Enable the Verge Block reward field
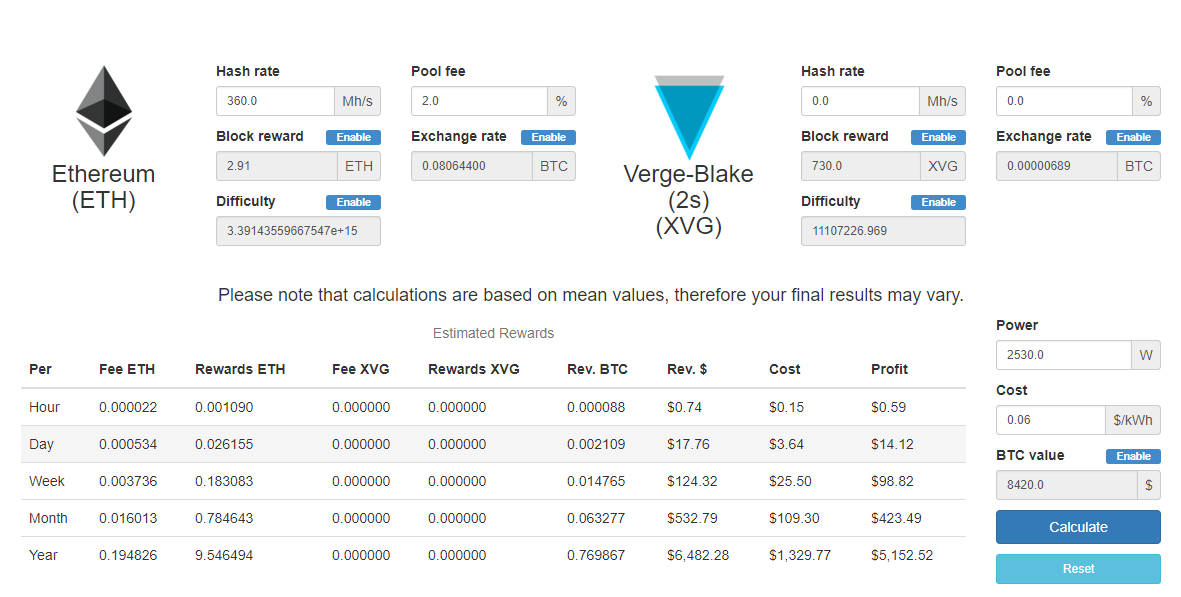The width and height of the screenshot is (1181, 597). coord(938,137)
